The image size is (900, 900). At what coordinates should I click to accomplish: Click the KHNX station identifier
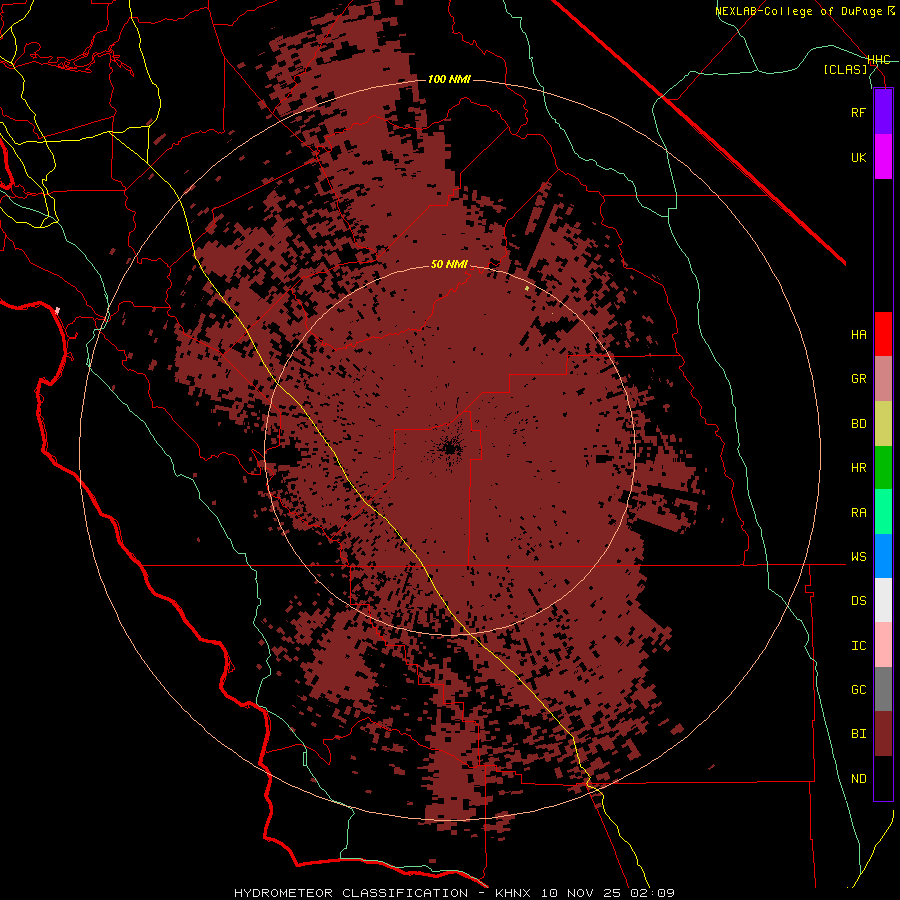(513, 893)
